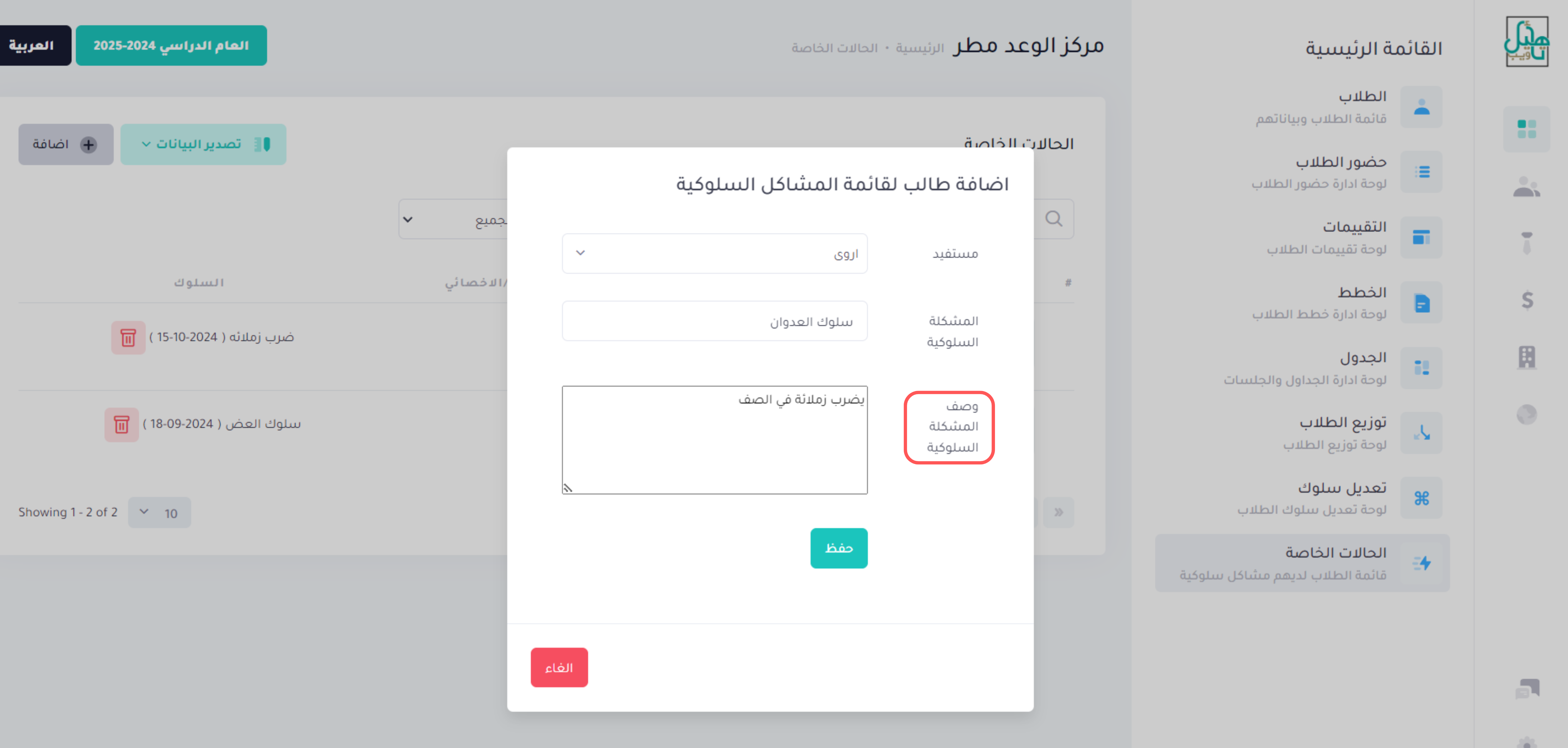Open the الجميع filter dropdown

point(453,219)
